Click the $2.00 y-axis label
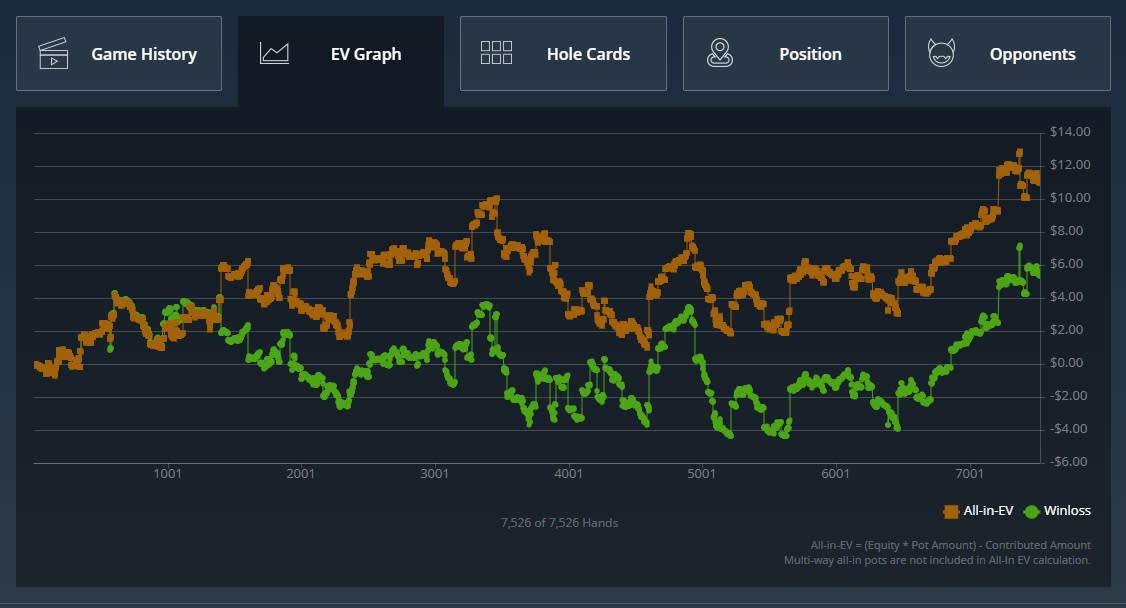The image size is (1126, 608). [x=1066, y=329]
